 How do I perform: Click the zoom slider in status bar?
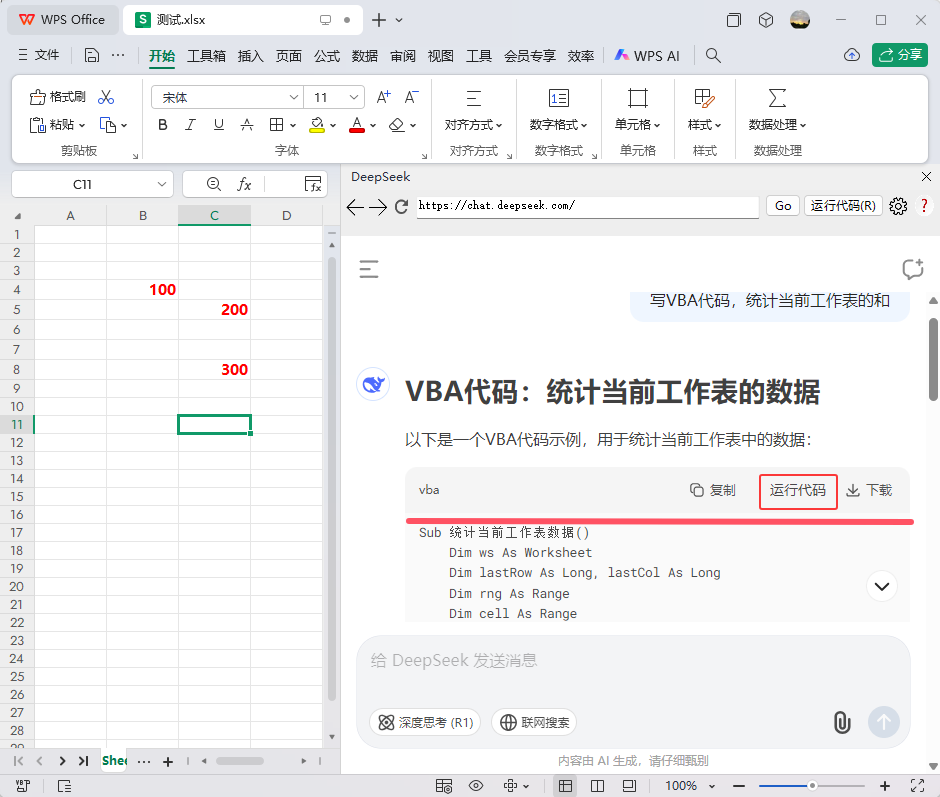(812, 786)
